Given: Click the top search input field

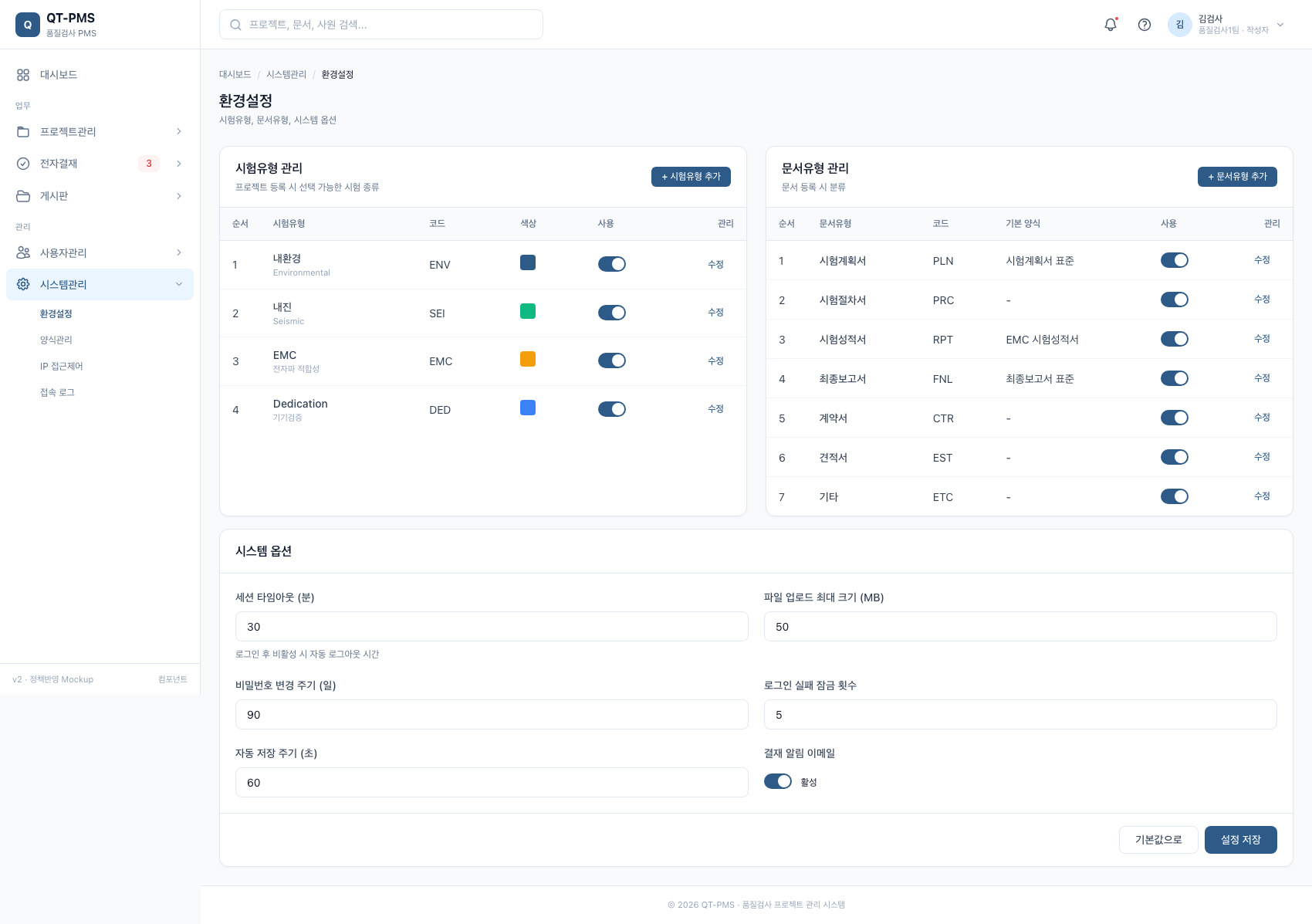Looking at the screenshot, I should (x=381, y=25).
